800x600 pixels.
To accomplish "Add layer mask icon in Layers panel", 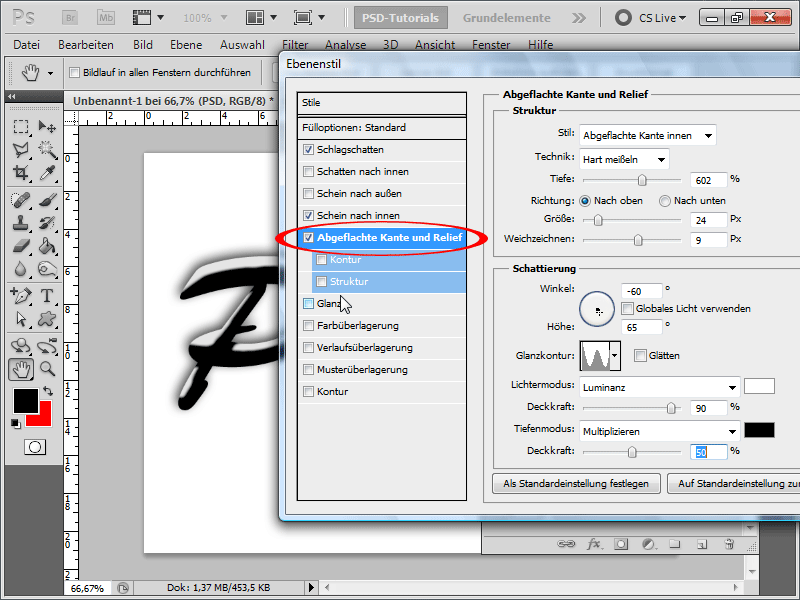I will point(621,544).
